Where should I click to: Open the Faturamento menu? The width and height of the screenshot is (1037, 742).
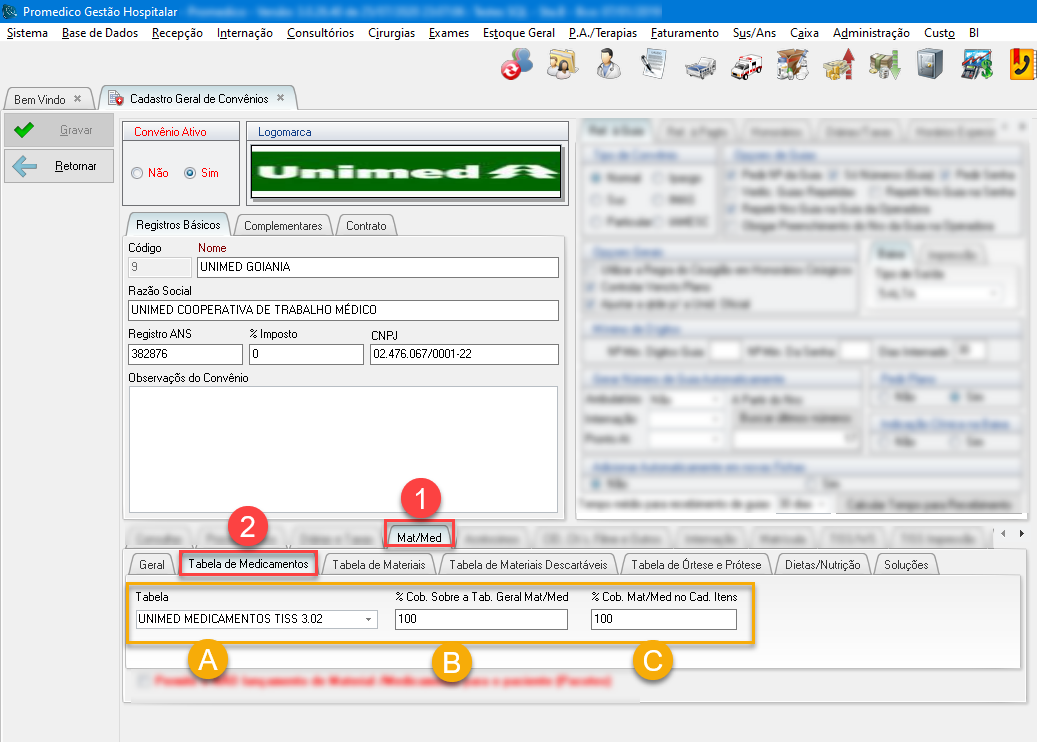coord(684,33)
